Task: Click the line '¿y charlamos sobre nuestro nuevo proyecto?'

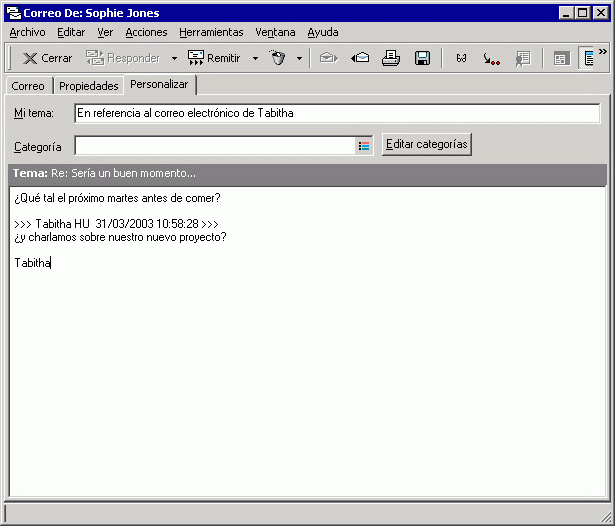Action: 120,237
